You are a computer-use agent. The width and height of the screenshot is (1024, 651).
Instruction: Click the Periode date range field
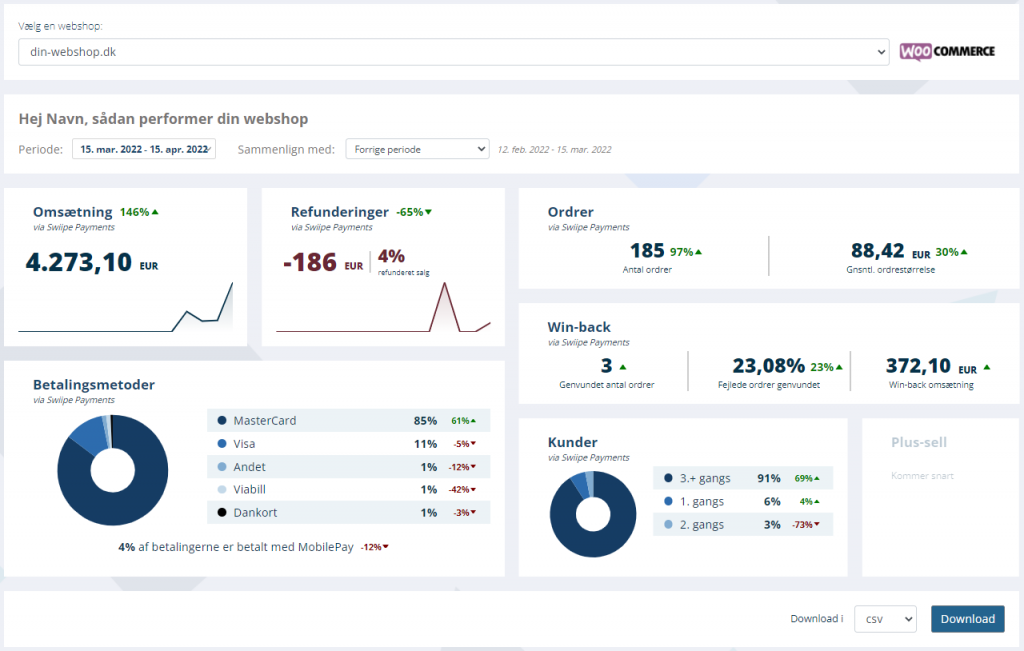pos(144,149)
